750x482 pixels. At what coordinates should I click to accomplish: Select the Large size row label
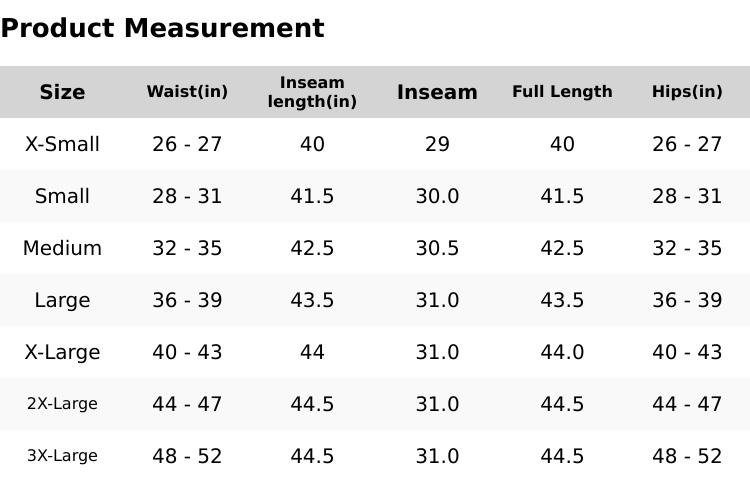click(x=62, y=300)
